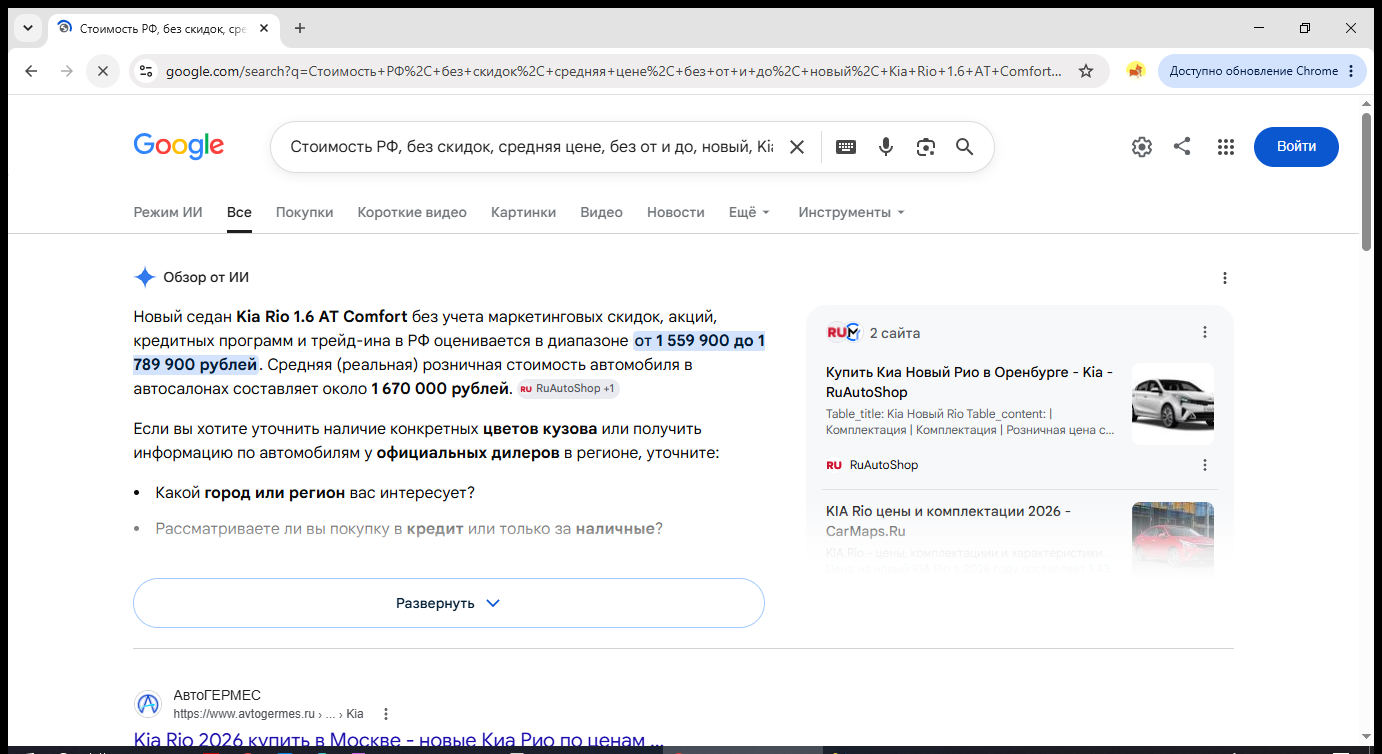Image resolution: width=1382 pixels, height=754 pixels.
Task: Open 'Купить Киа Новый Рио в Оренбурге' link
Action: 970,382
